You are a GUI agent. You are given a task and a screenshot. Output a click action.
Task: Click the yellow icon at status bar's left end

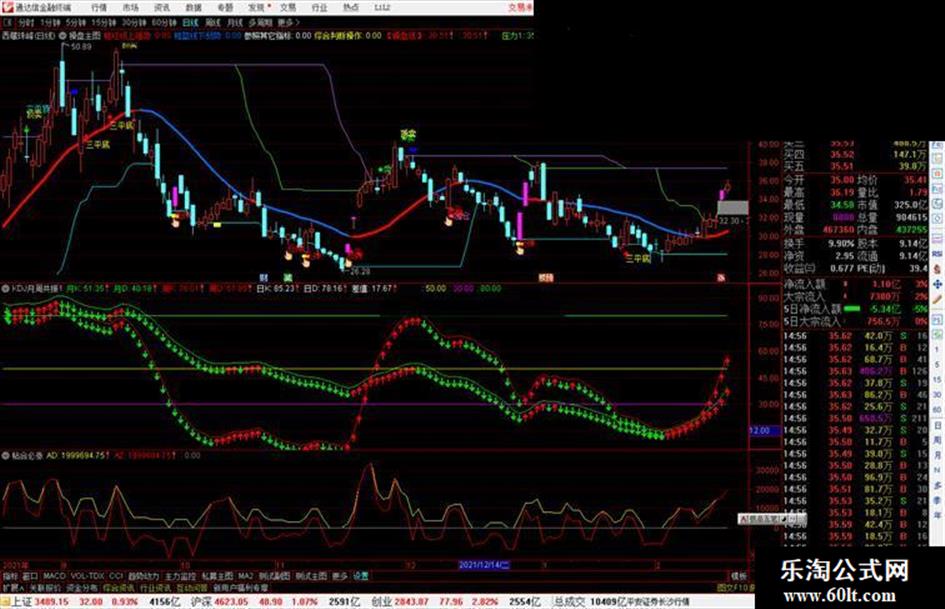(x=5, y=602)
